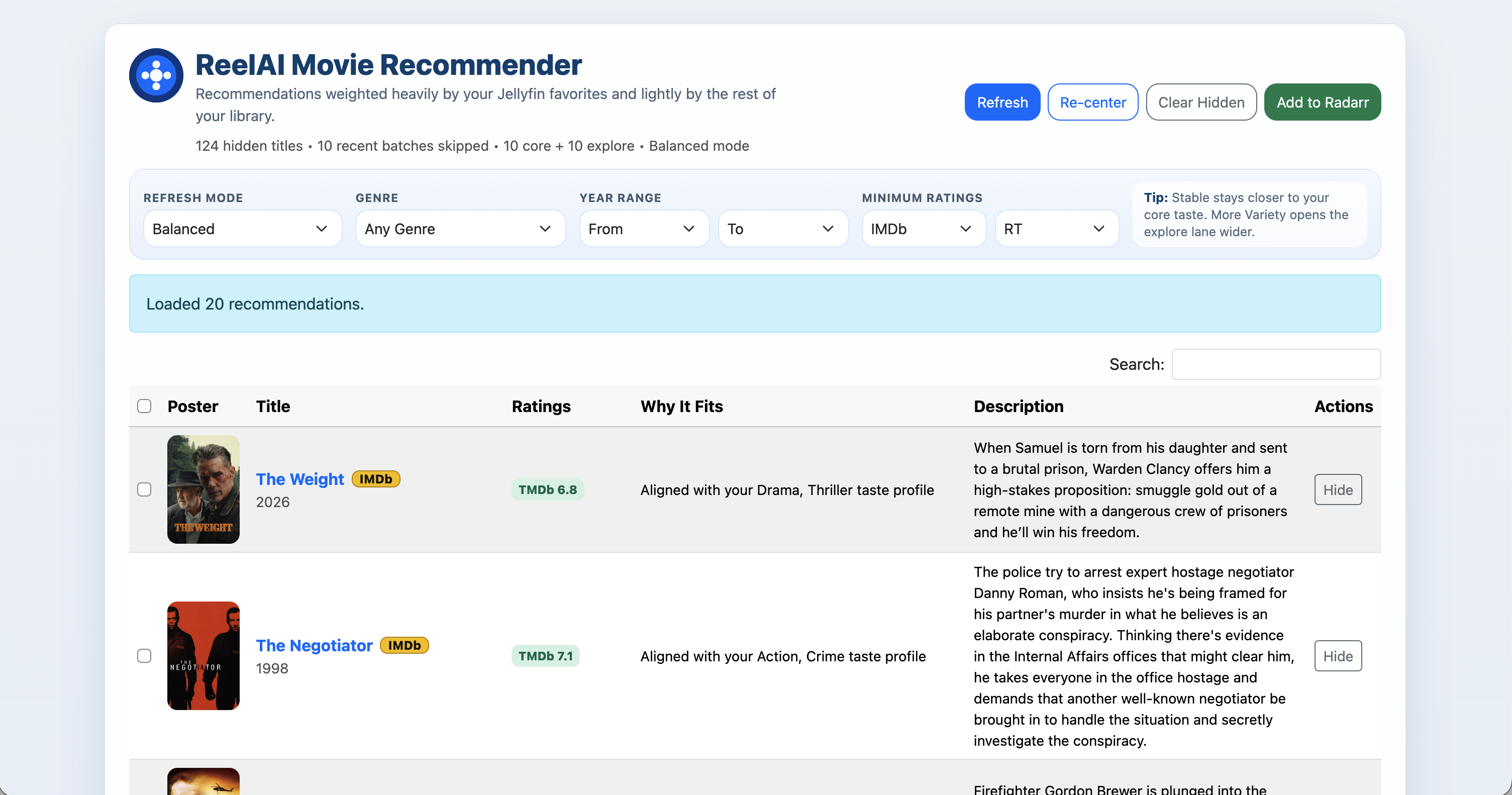Viewport: 1512px width, 795px height.
Task: Click the Poster column header
Action: [192, 407]
